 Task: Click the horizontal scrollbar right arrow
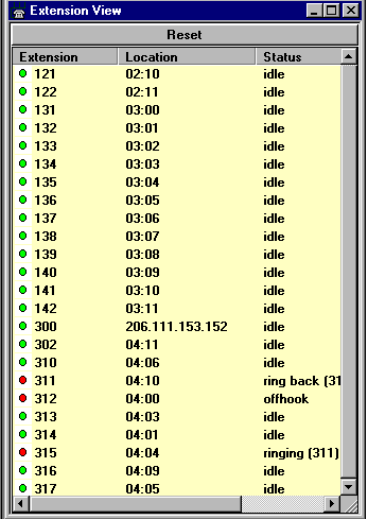(332, 504)
